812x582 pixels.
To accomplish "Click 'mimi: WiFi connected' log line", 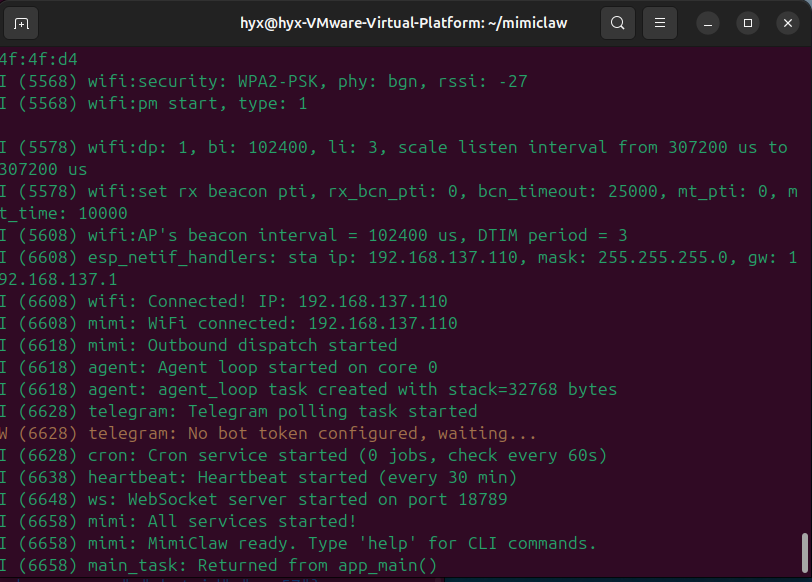I will coord(228,324).
